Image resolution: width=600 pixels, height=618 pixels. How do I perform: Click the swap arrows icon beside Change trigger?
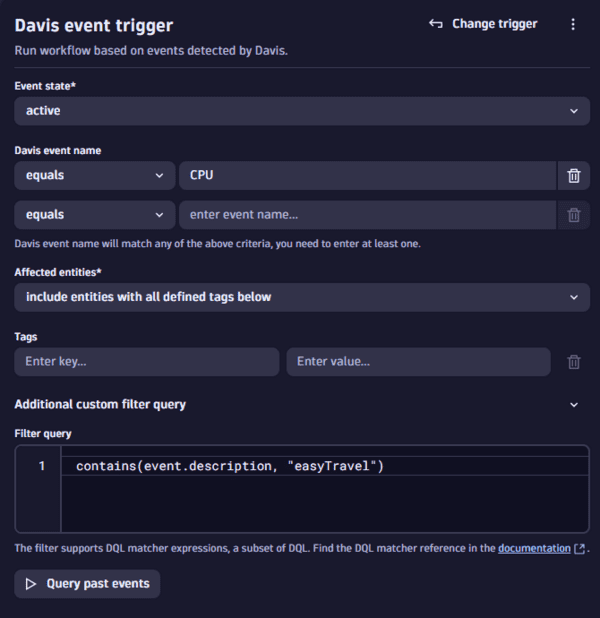(435, 24)
